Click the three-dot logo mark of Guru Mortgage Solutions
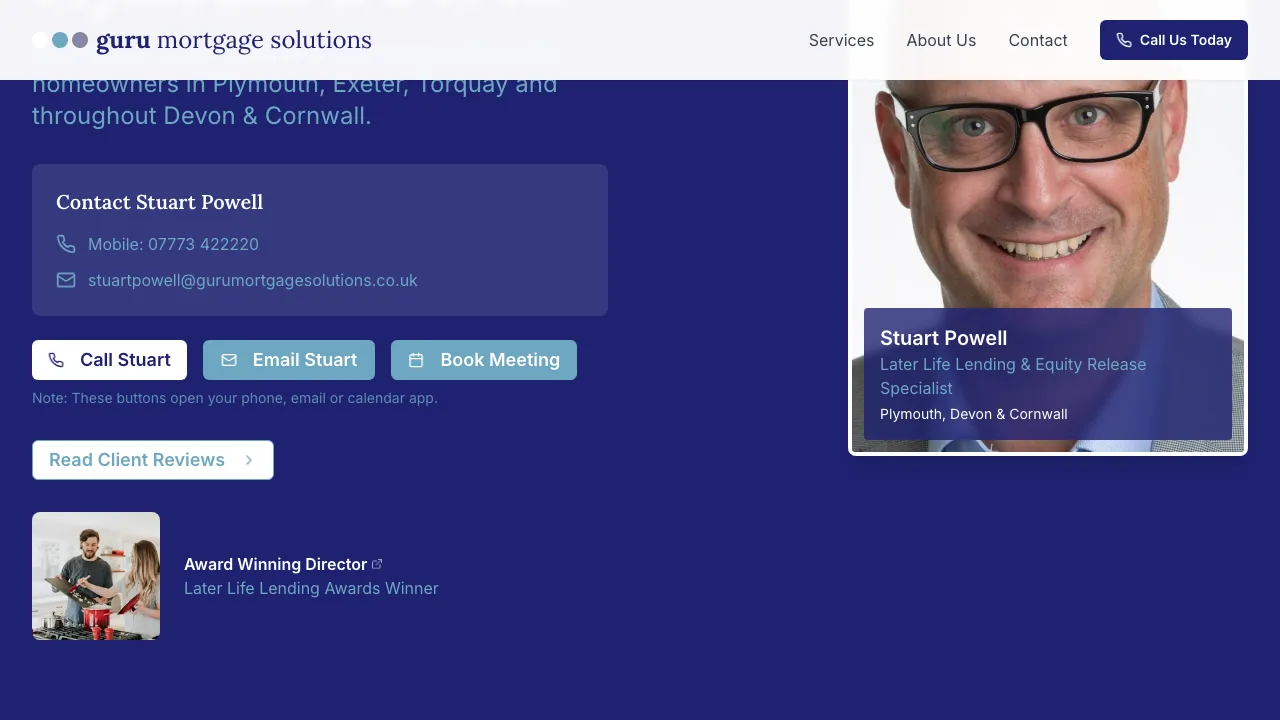1280x720 pixels. 59,40
